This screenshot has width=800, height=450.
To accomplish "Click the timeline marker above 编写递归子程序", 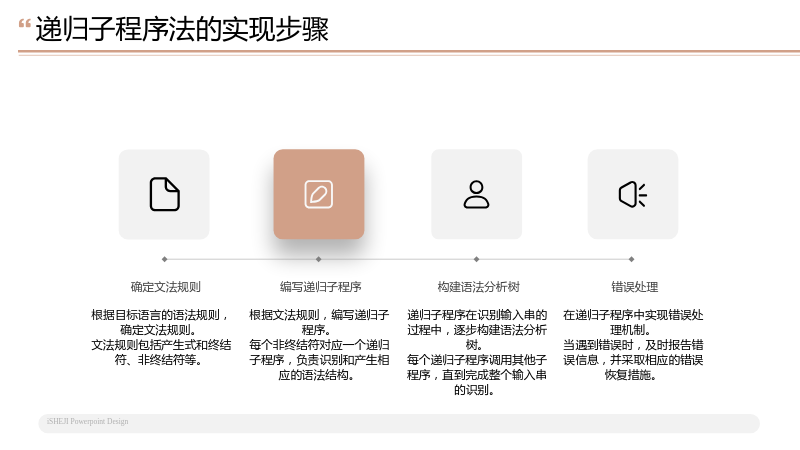I will [318, 259].
